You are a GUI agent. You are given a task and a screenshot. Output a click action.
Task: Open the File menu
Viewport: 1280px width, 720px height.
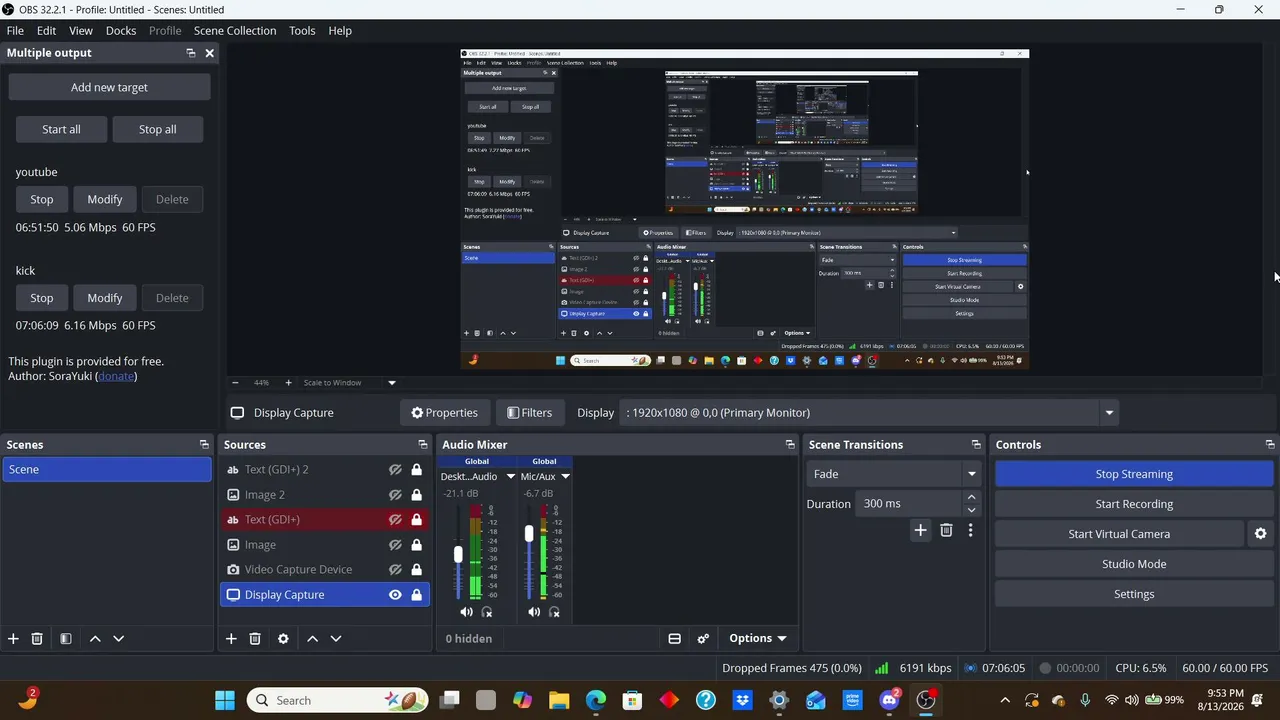15,31
